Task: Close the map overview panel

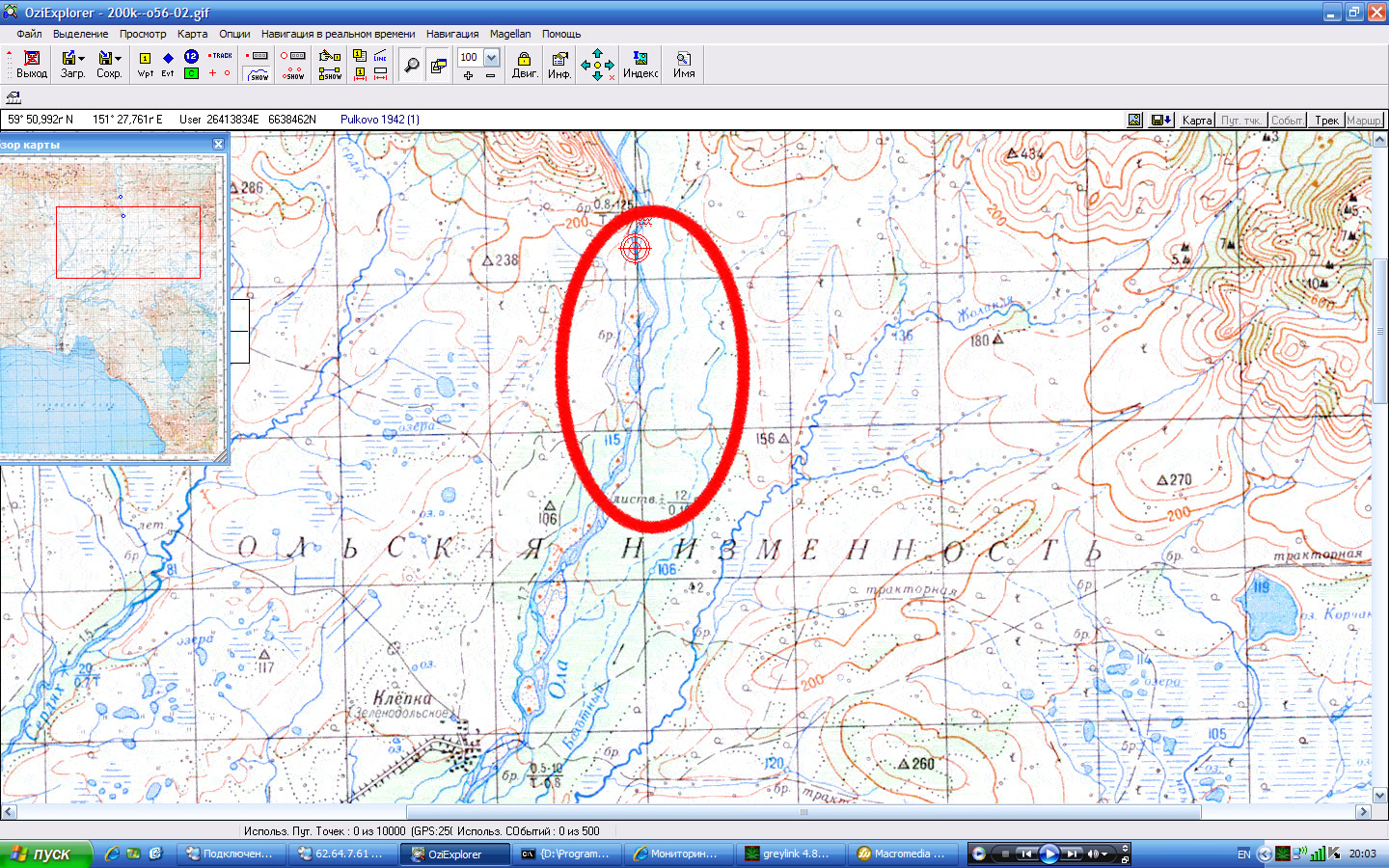Action: pyautogui.click(x=218, y=145)
